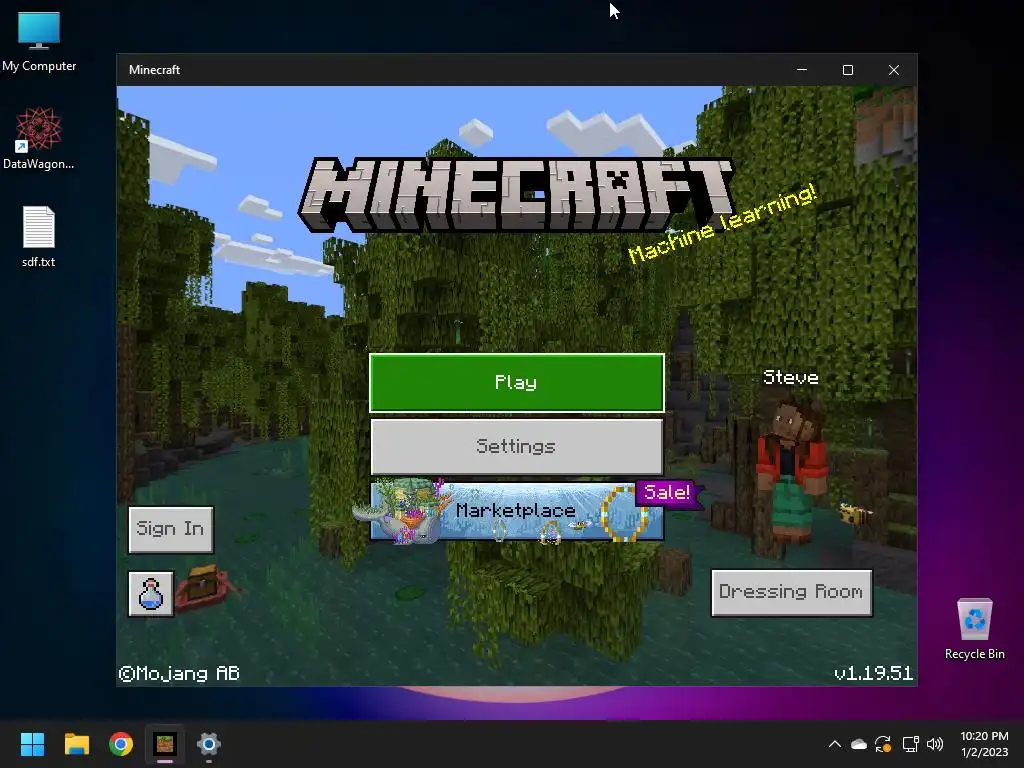1024x768 pixels.
Task: Open the My Computer desktop icon
Action: tap(39, 41)
